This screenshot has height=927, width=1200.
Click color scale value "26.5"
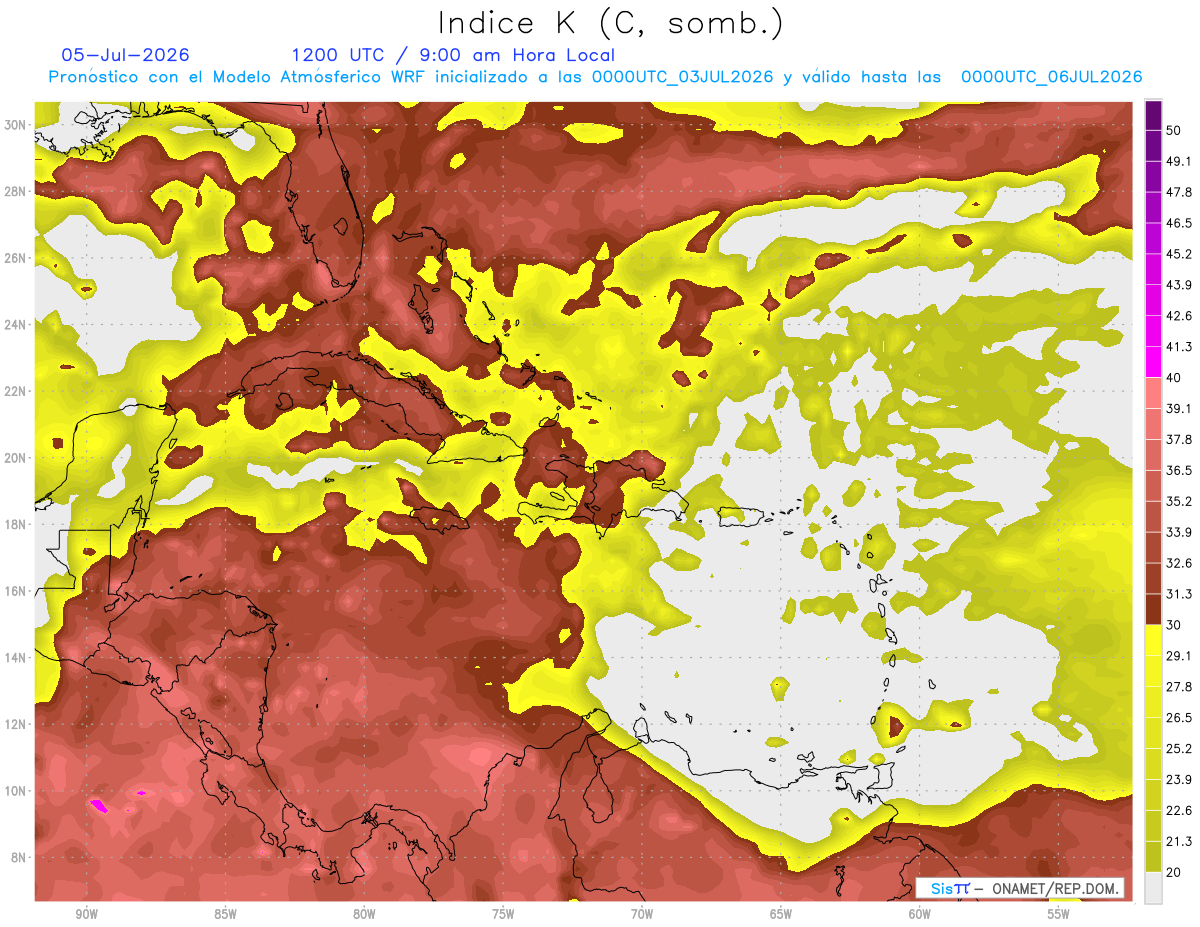tap(1179, 718)
